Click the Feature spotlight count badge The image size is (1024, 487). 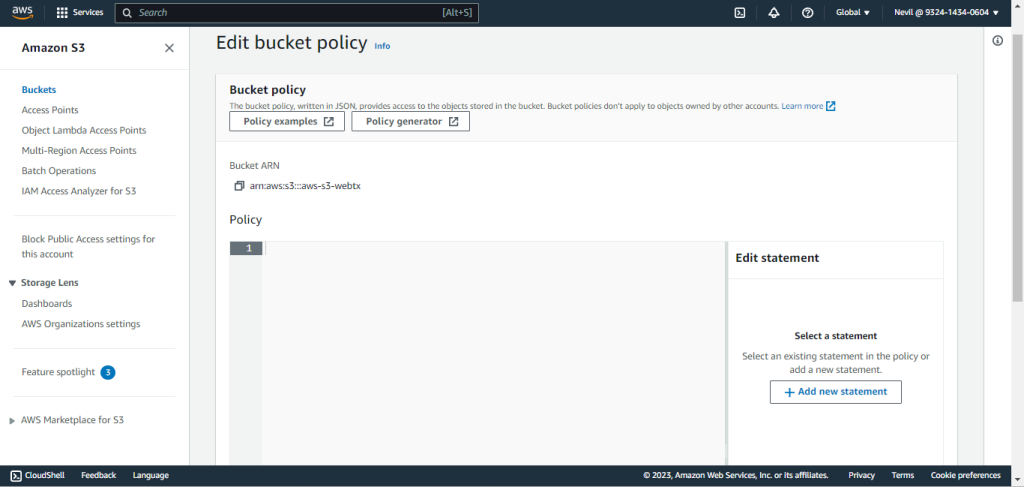coord(108,372)
